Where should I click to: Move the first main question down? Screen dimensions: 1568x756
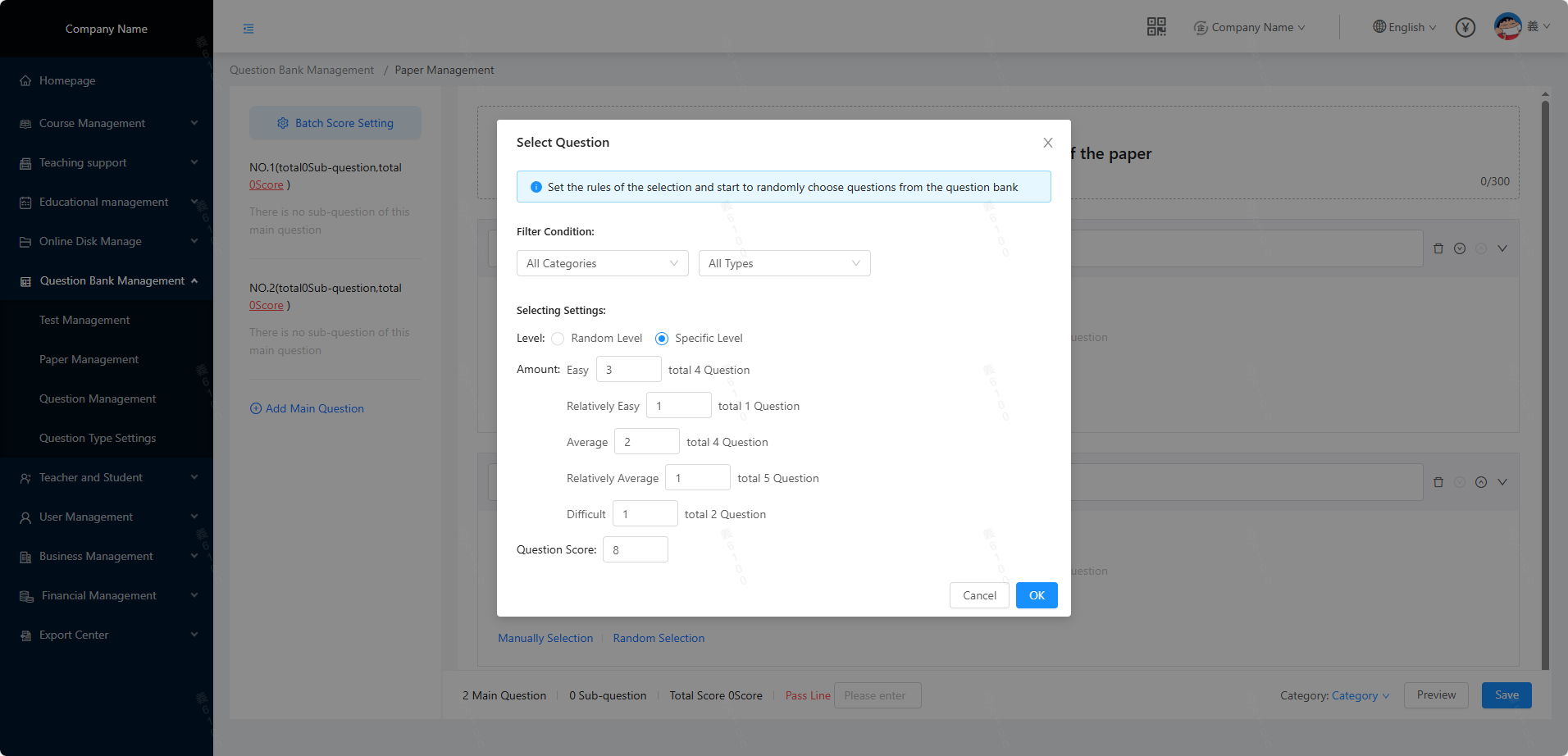1459,248
